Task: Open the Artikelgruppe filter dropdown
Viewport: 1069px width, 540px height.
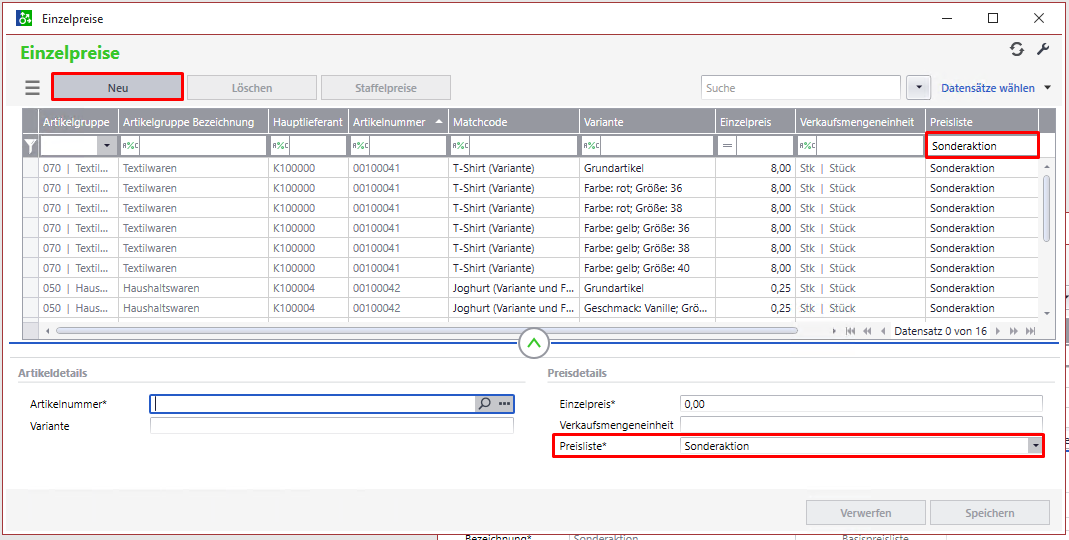Action: [x=106, y=145]
